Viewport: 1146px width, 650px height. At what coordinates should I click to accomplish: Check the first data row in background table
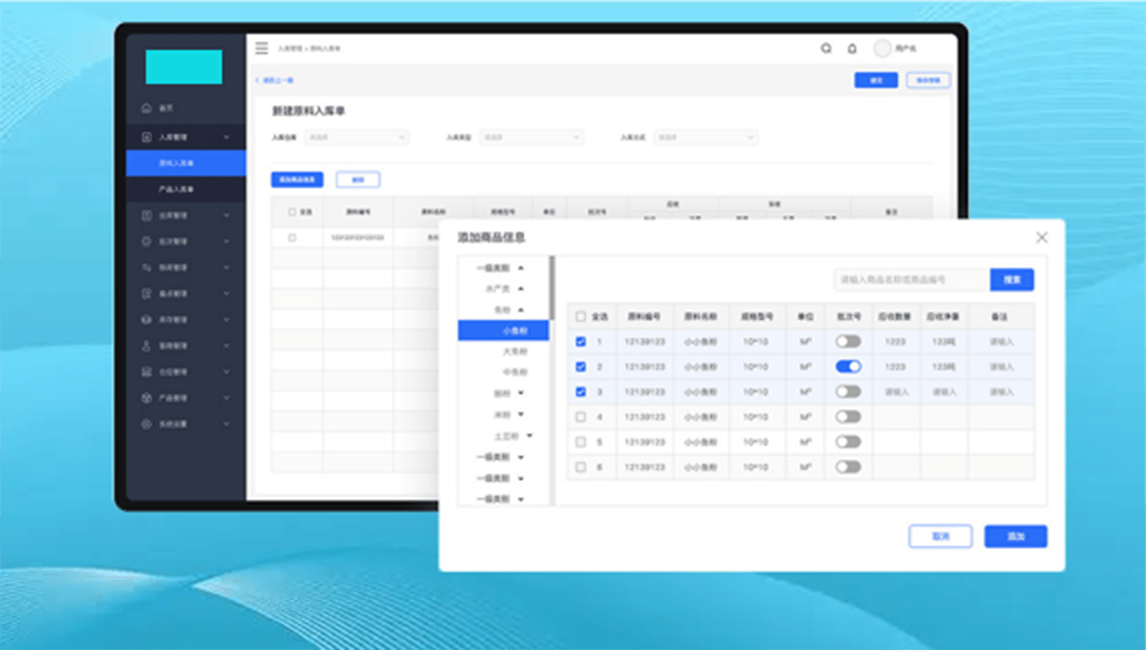(x=292, y=238)
